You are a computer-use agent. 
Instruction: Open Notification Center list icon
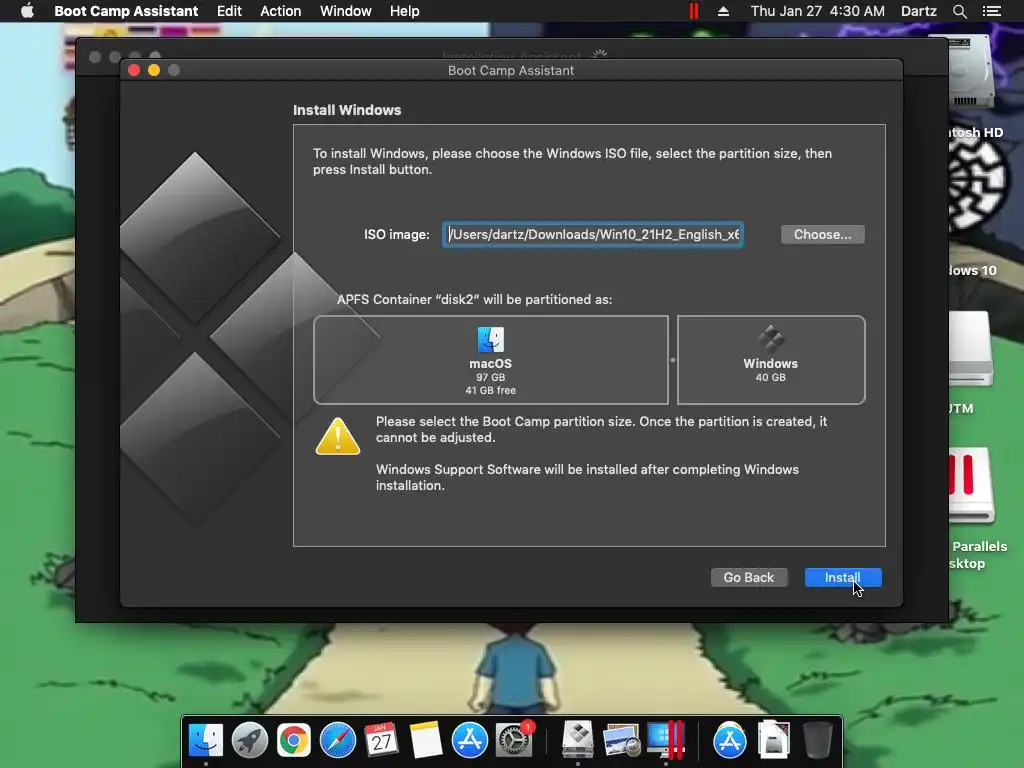(991, 11)
